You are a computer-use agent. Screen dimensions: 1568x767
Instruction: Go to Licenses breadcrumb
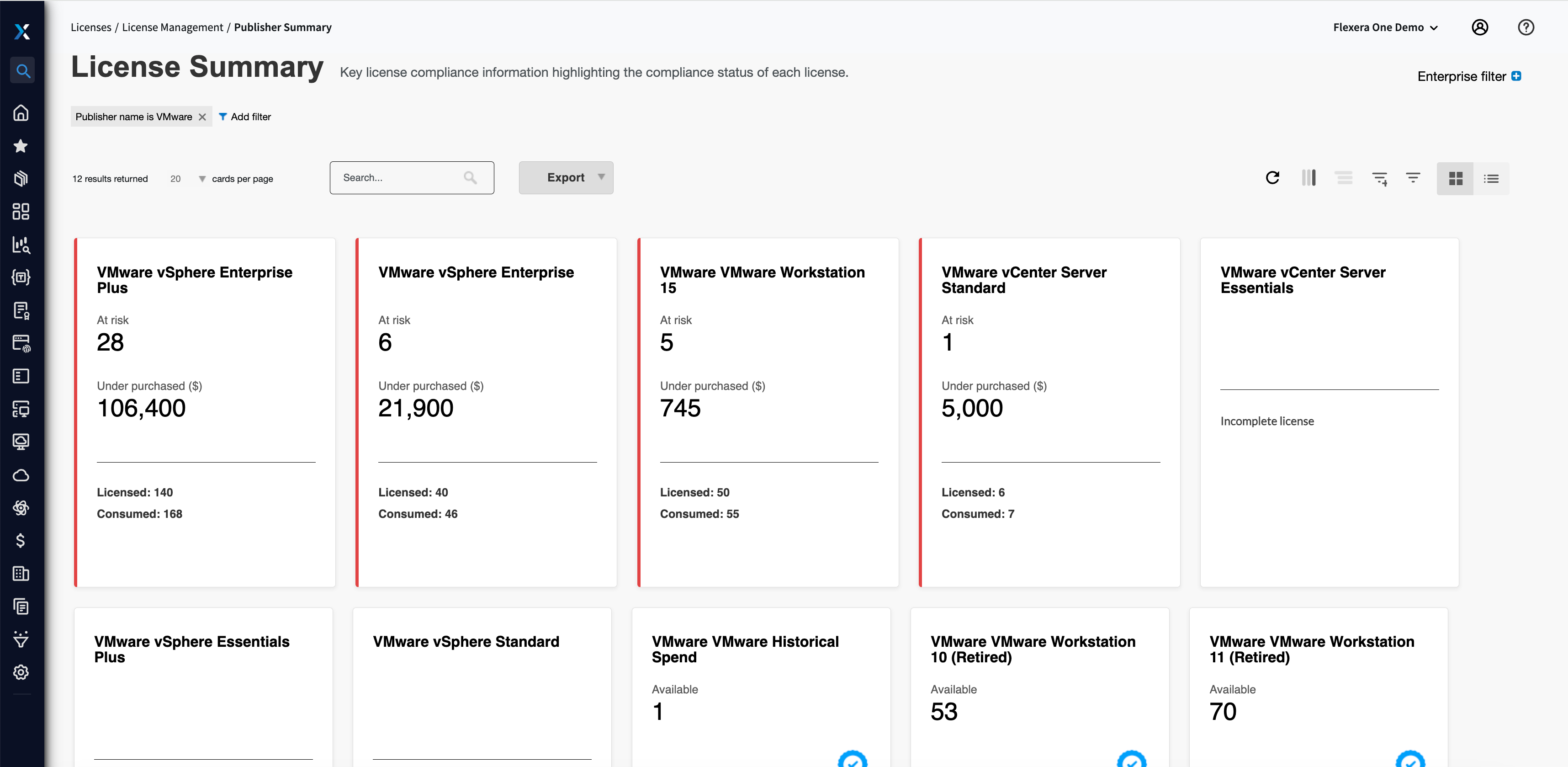pyautogui.click(x=91, y=27)
